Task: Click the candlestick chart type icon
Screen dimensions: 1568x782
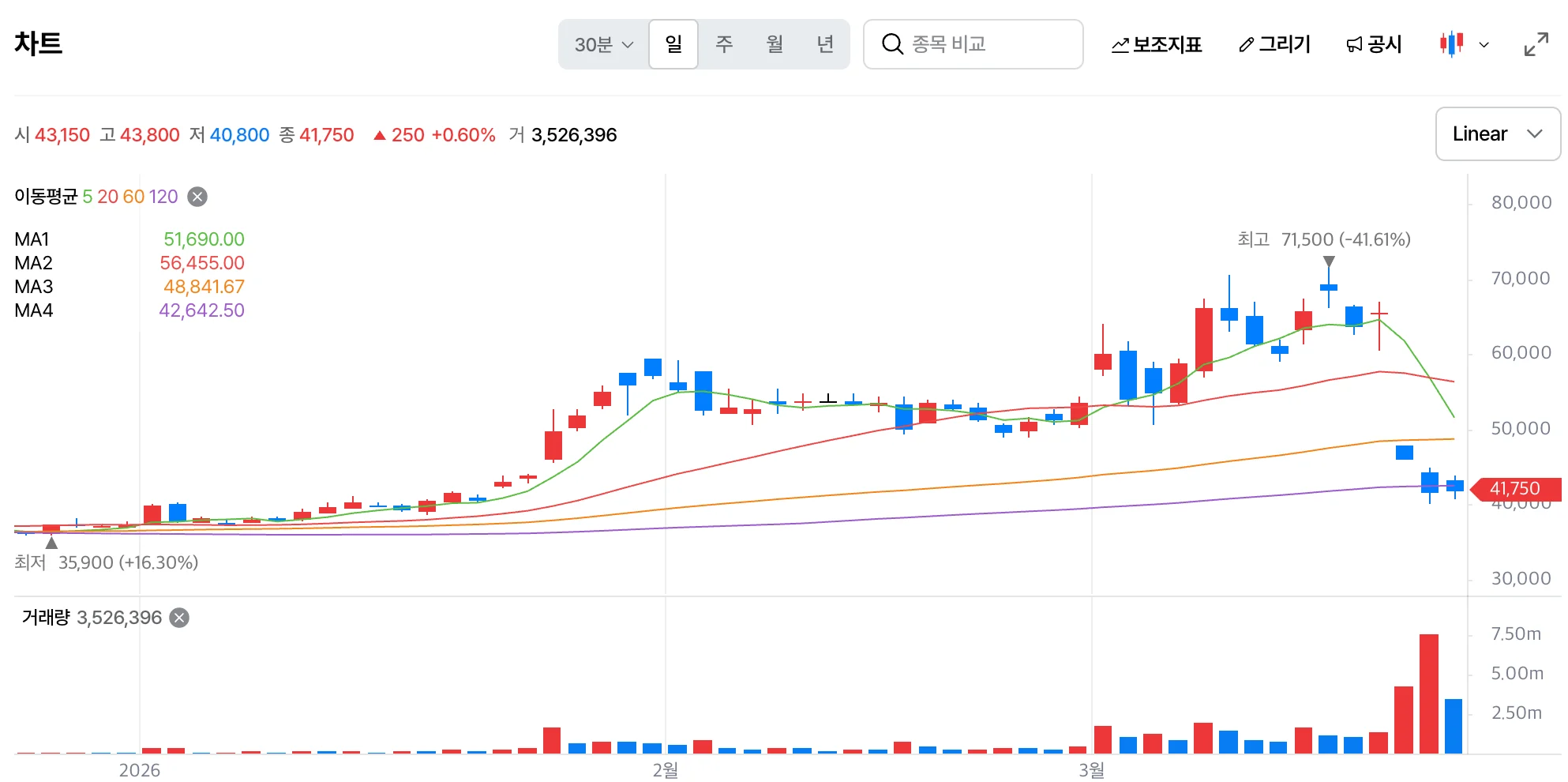Action: pos(1451,44)
